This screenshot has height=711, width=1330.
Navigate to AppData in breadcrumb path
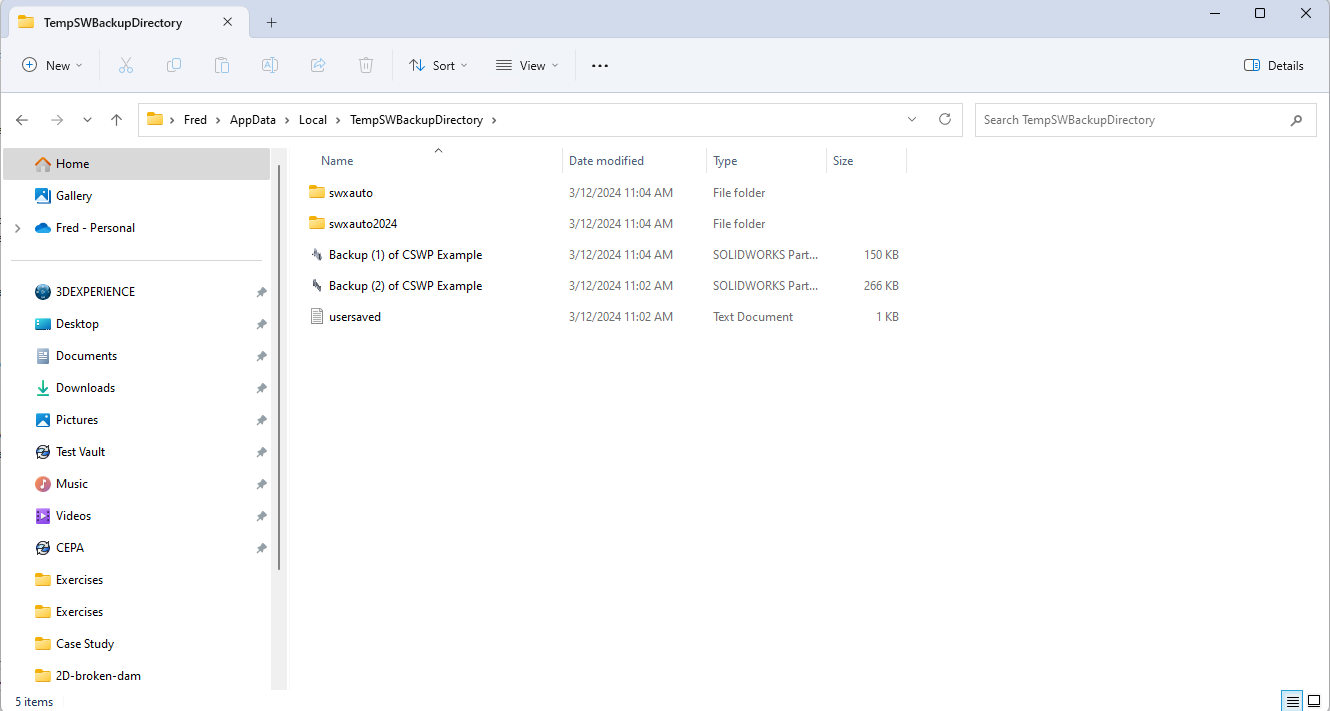[252, 120]
